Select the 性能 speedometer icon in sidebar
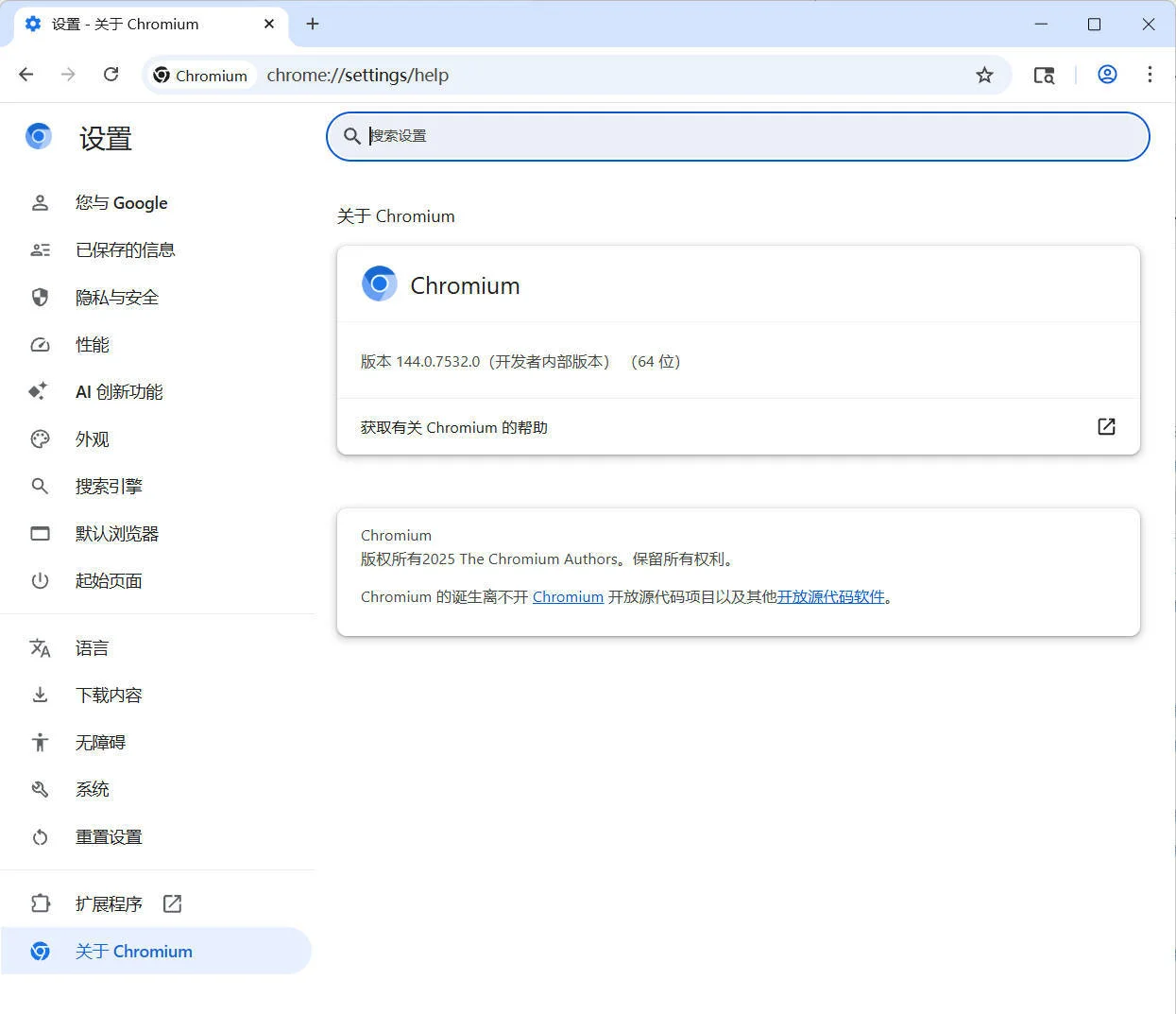The width and height of the screenshot is (1176, 1014). [40, 344]
